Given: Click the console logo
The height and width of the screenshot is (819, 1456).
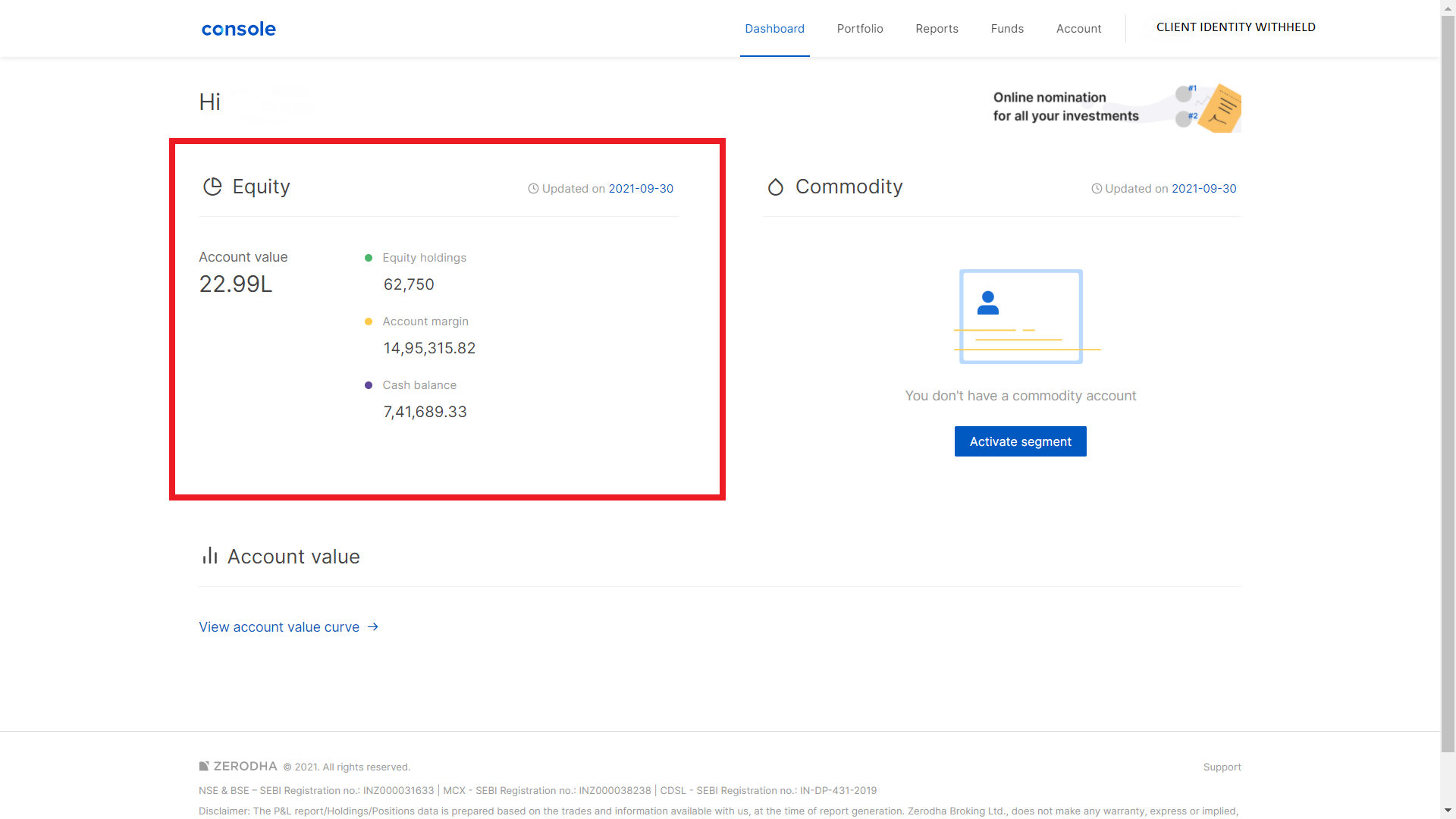Looking at the screenshot, I should pos(238,29).
